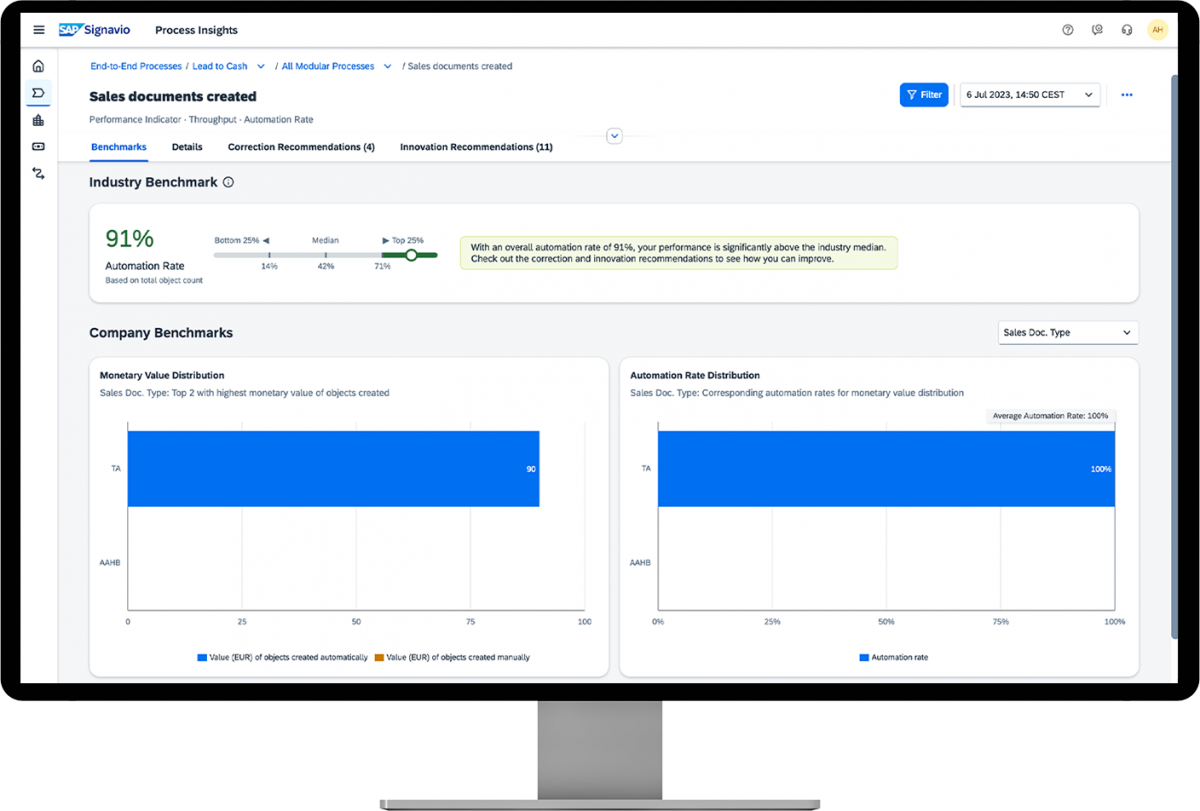1200x811 pixels.
Task: Open the process flow icon in the sidebar
Action: click(38, 173)
